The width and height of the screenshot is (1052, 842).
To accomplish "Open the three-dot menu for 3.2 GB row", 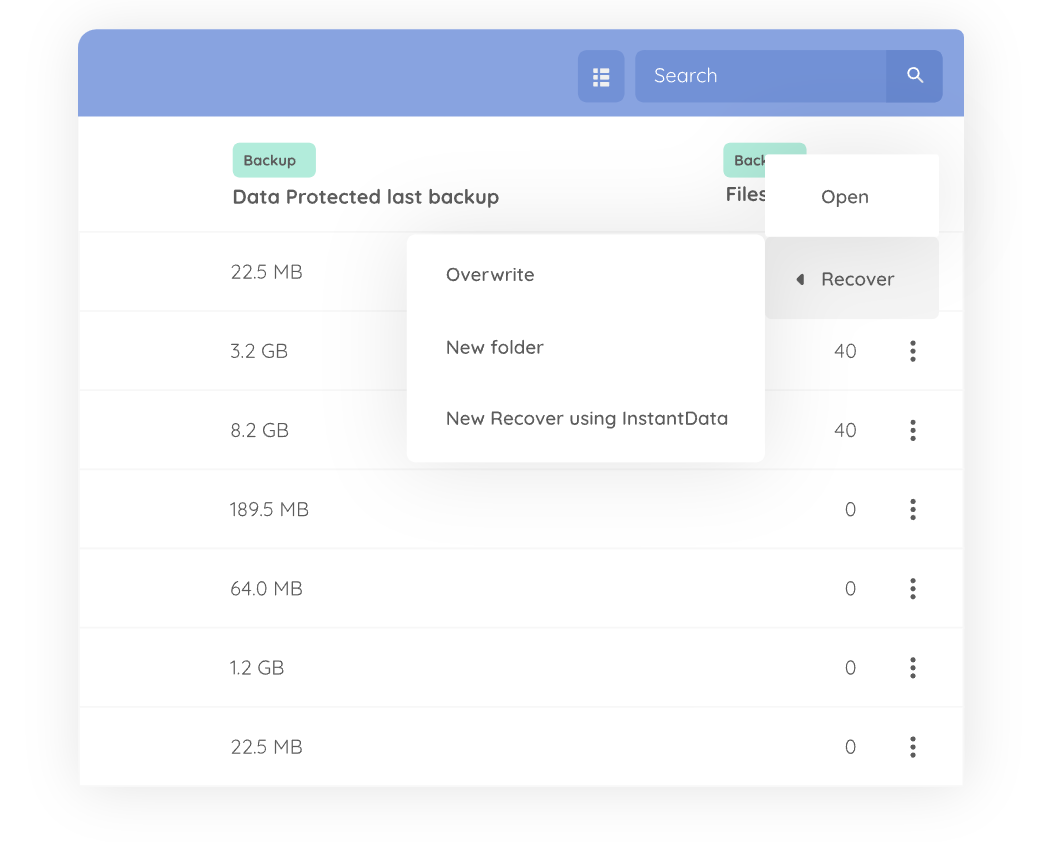I will pos(912,351).
